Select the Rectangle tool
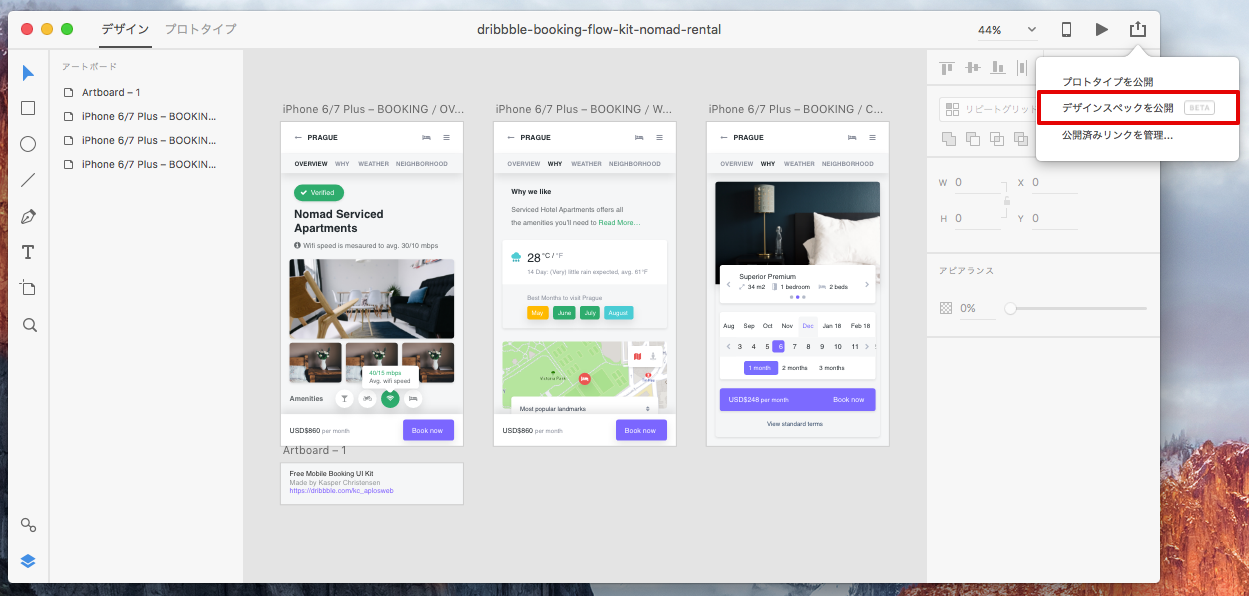Viewport: 1249px width, 596px height. point(28,108)
